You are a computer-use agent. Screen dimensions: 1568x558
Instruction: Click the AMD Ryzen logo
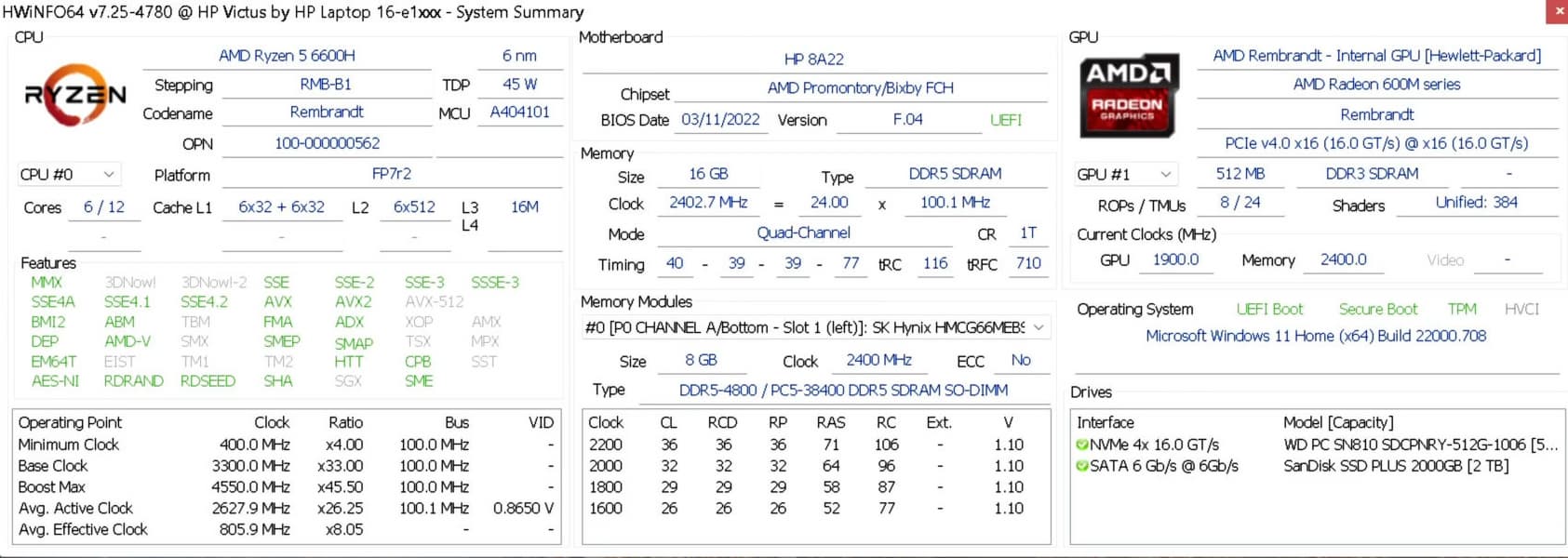coord(75,94)
